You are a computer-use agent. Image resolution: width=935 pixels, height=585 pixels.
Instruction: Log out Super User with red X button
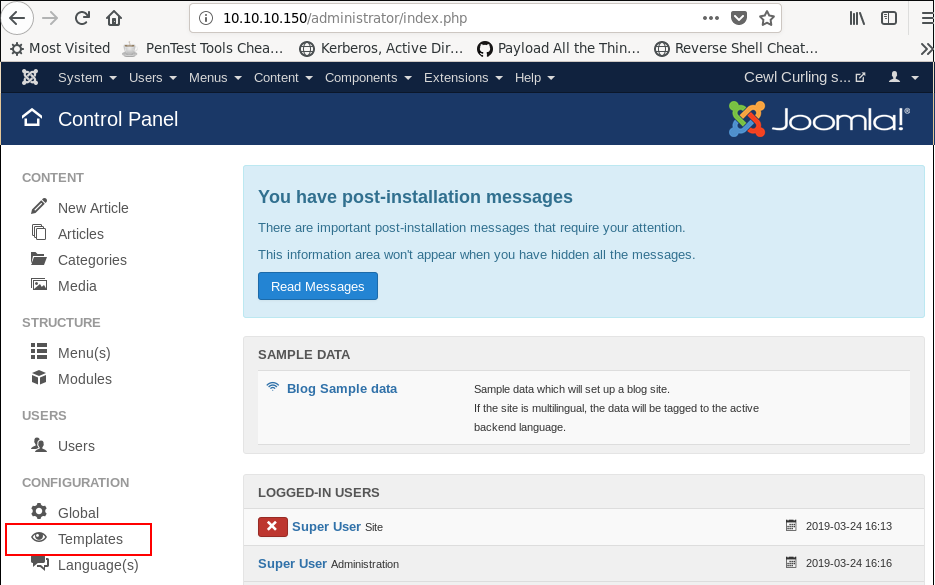(272, 526)
